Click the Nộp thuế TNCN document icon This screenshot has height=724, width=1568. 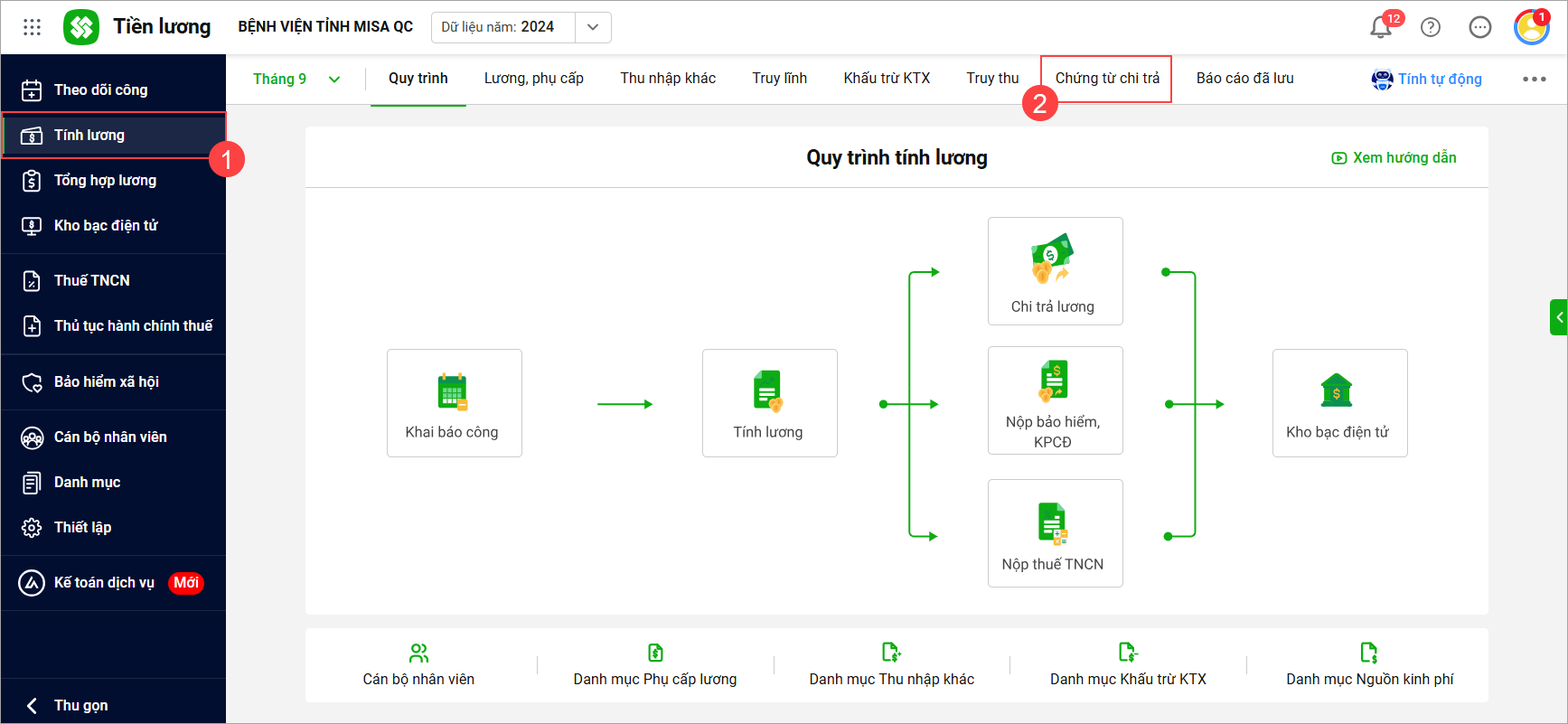pos(1053,524)
